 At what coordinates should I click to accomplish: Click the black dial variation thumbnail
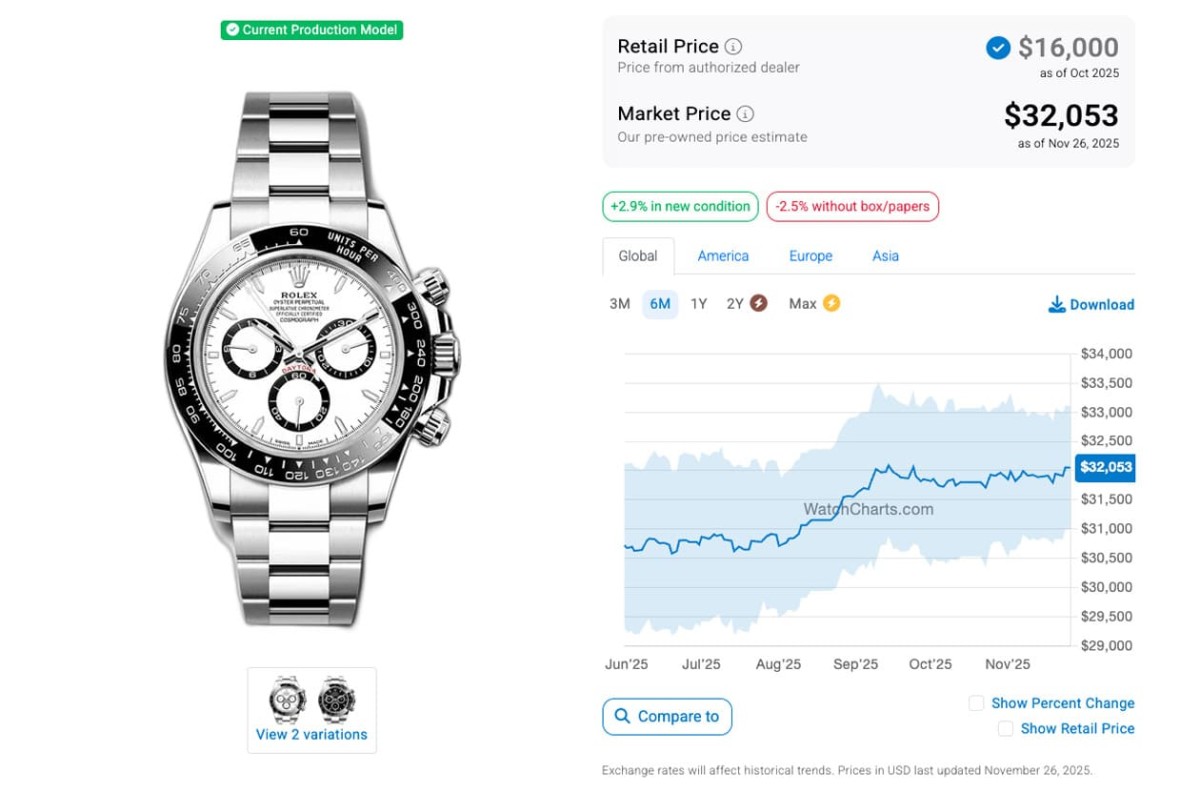(336, 699)
